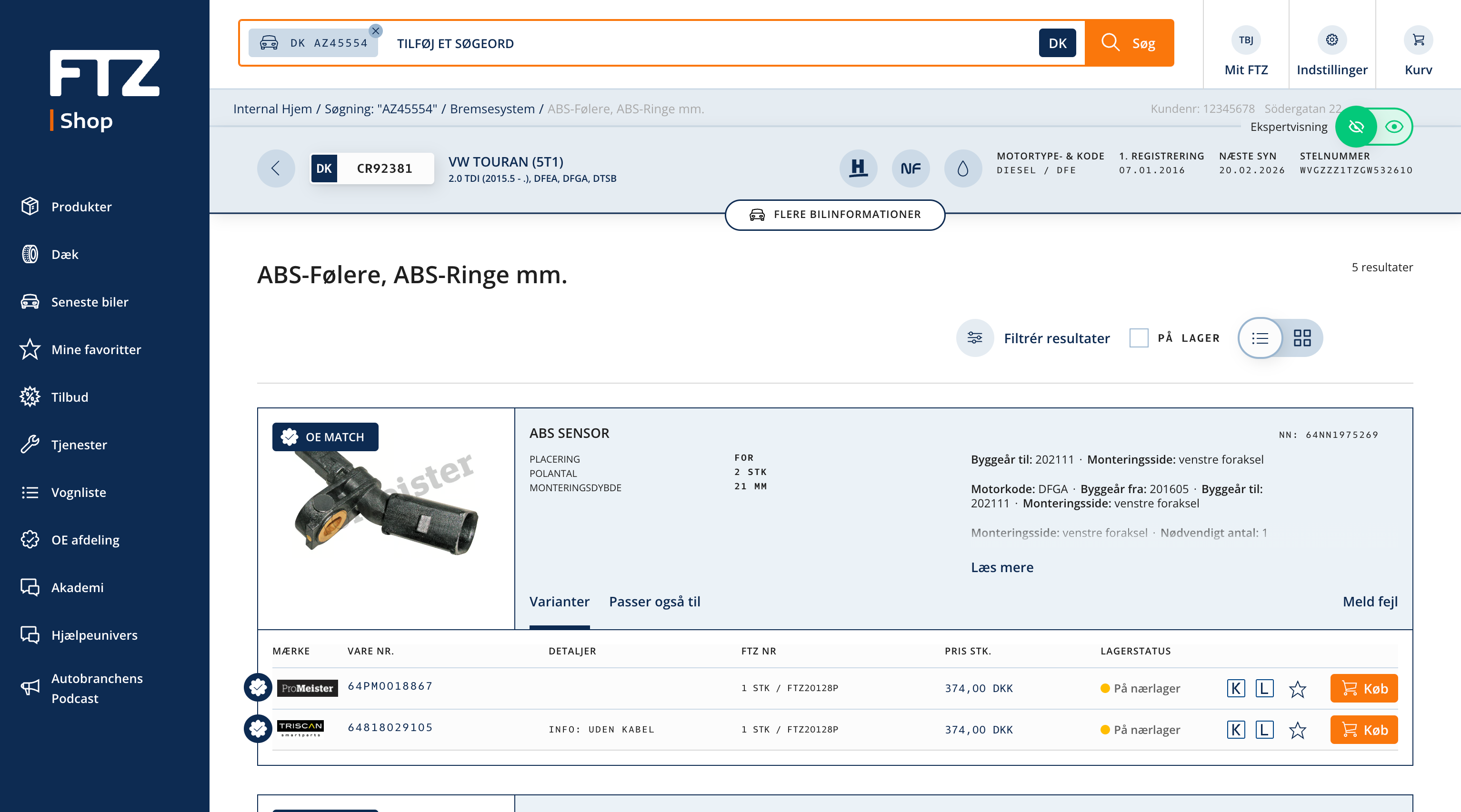1461x812 pixels.
Task: Switch to Passer også til tab
Action: coord(654,602)
